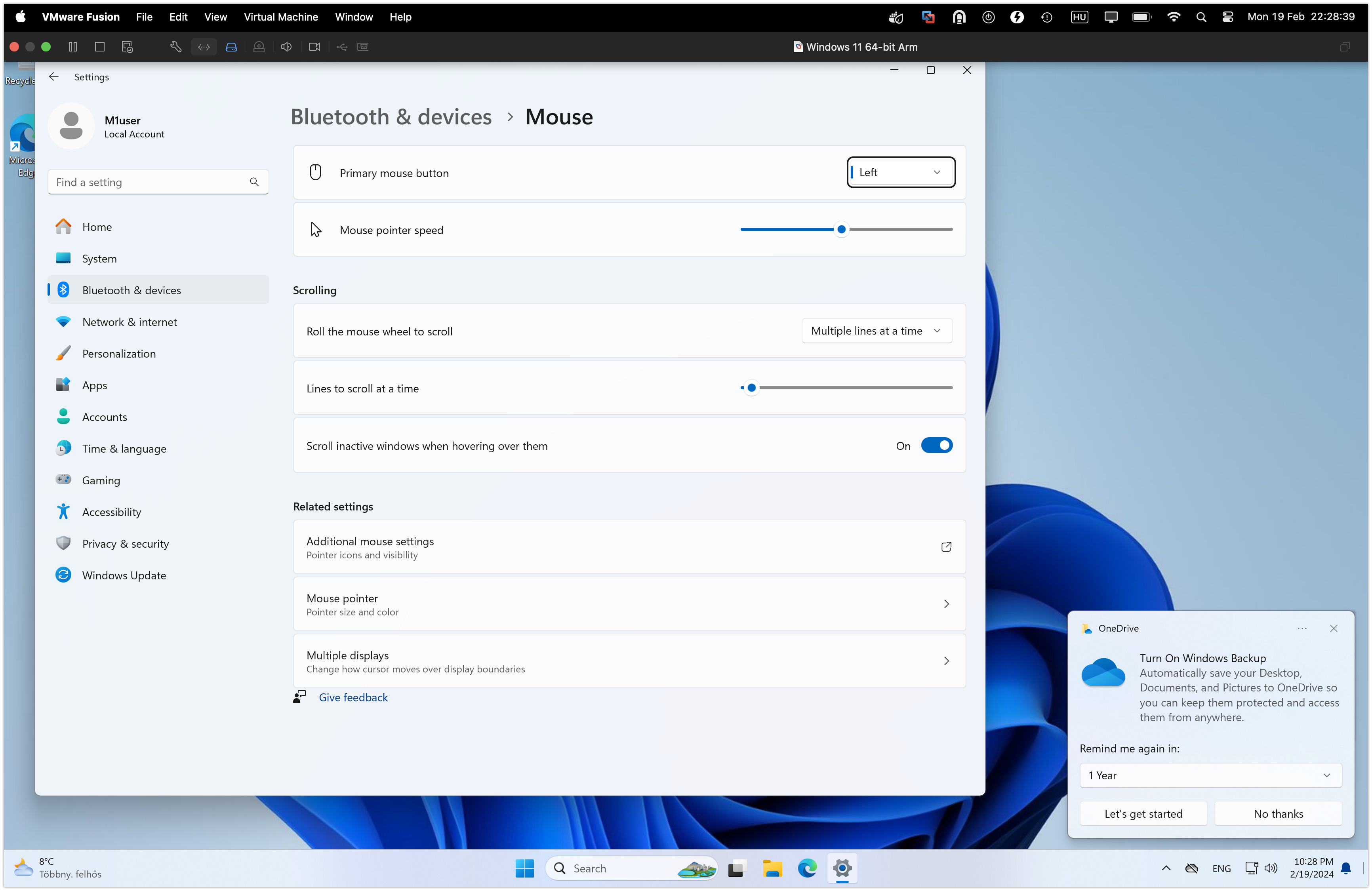Open Additional mouse settings
Screen dimensions: 1372x891
(x=629, y=547)
